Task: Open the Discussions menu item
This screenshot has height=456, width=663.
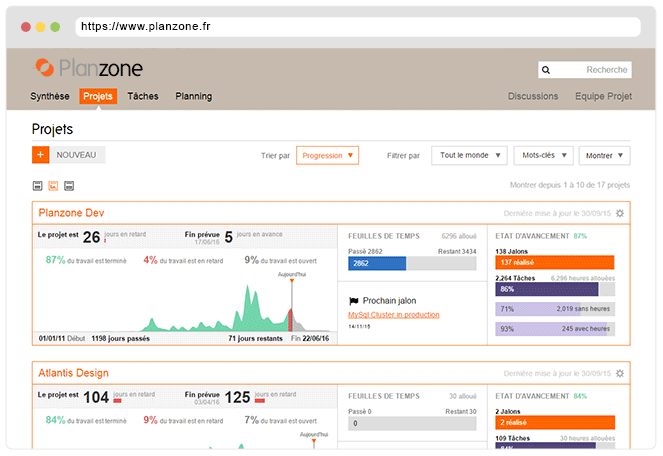Action: pos(533,96)
